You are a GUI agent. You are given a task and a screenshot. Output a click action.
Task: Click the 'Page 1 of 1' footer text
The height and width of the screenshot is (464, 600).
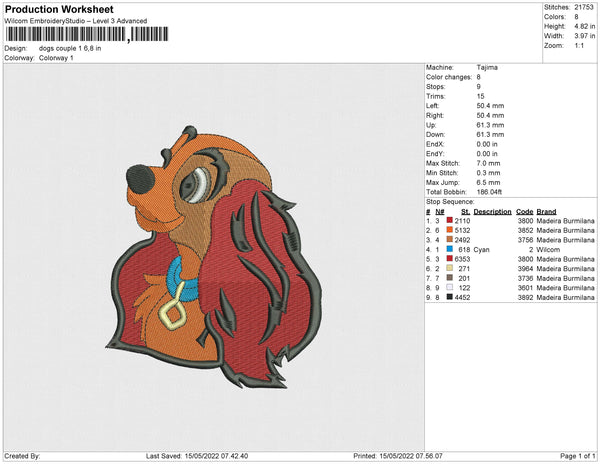coord(577,456)
